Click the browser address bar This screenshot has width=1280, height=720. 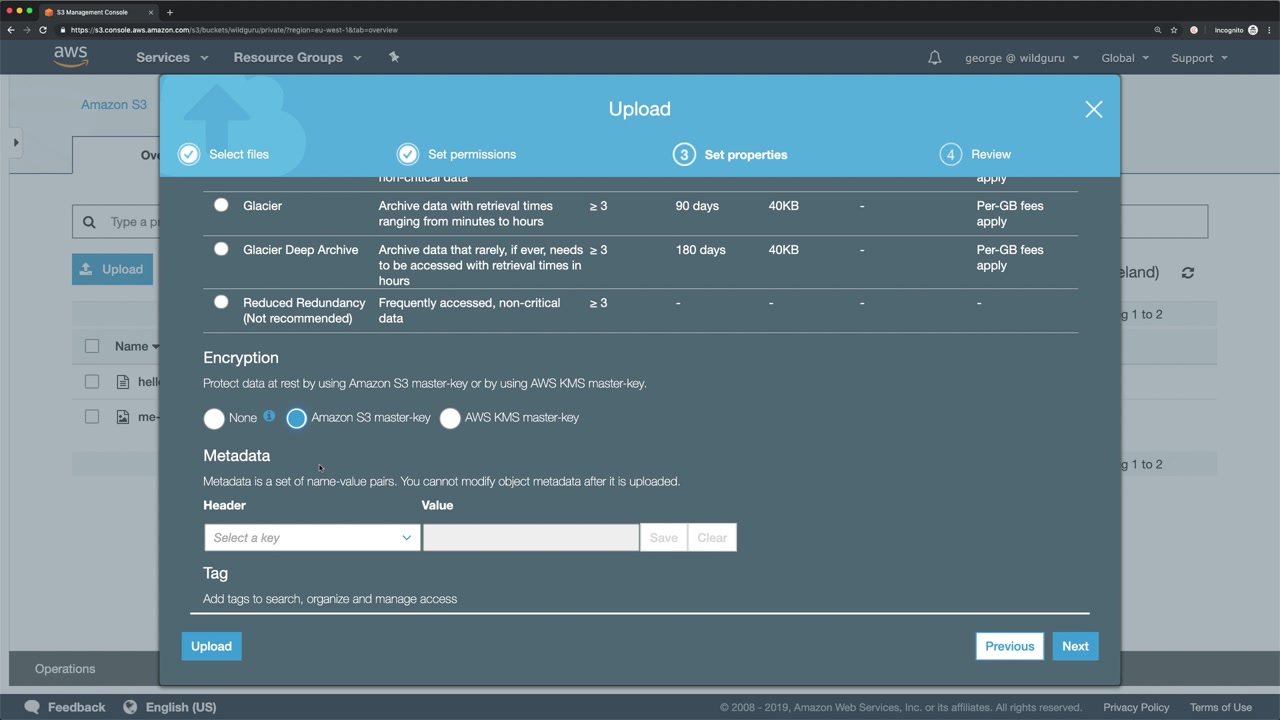(x=600, y=30)
